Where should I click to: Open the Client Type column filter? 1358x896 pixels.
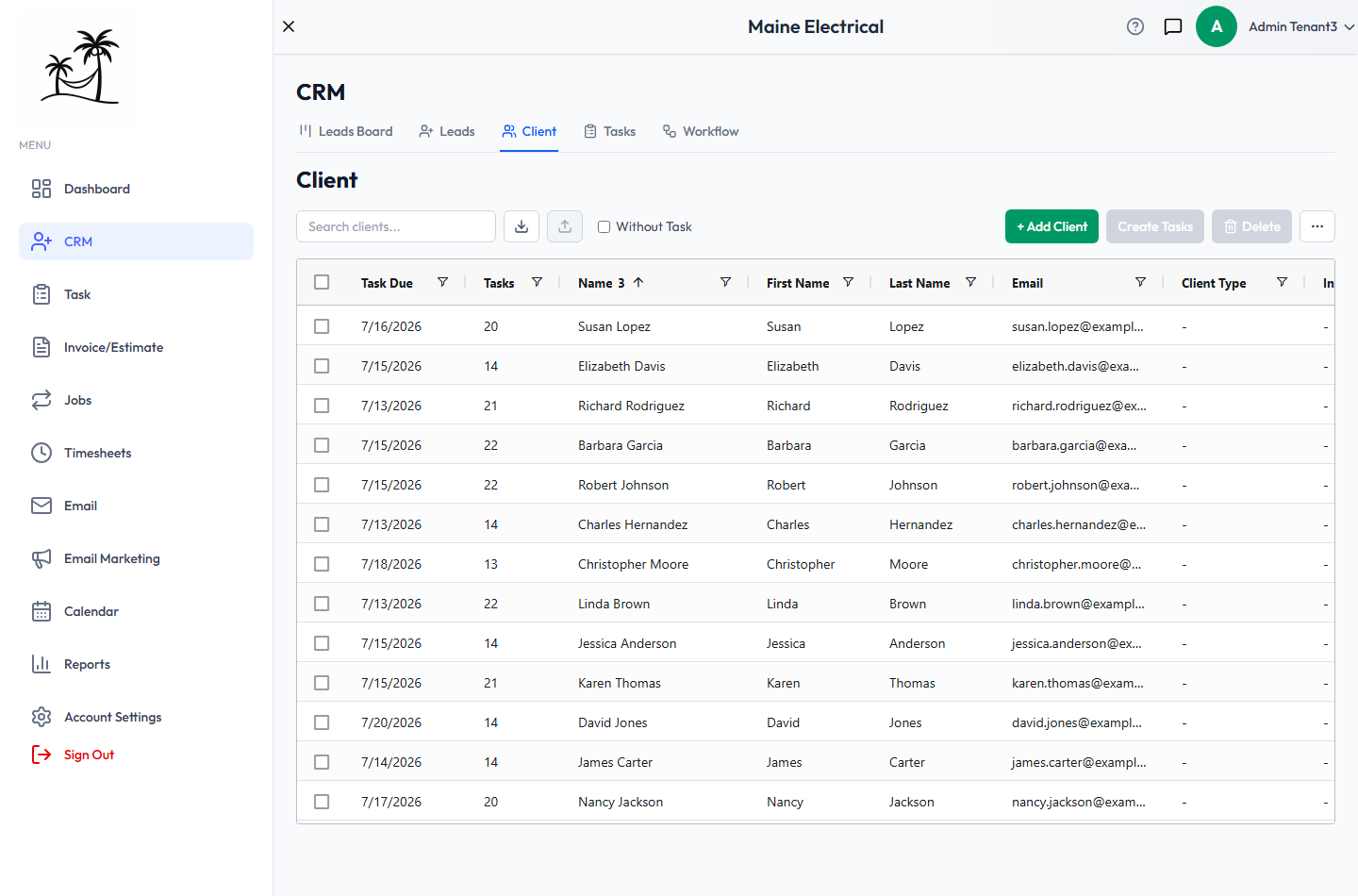[x=1282, y=282]
